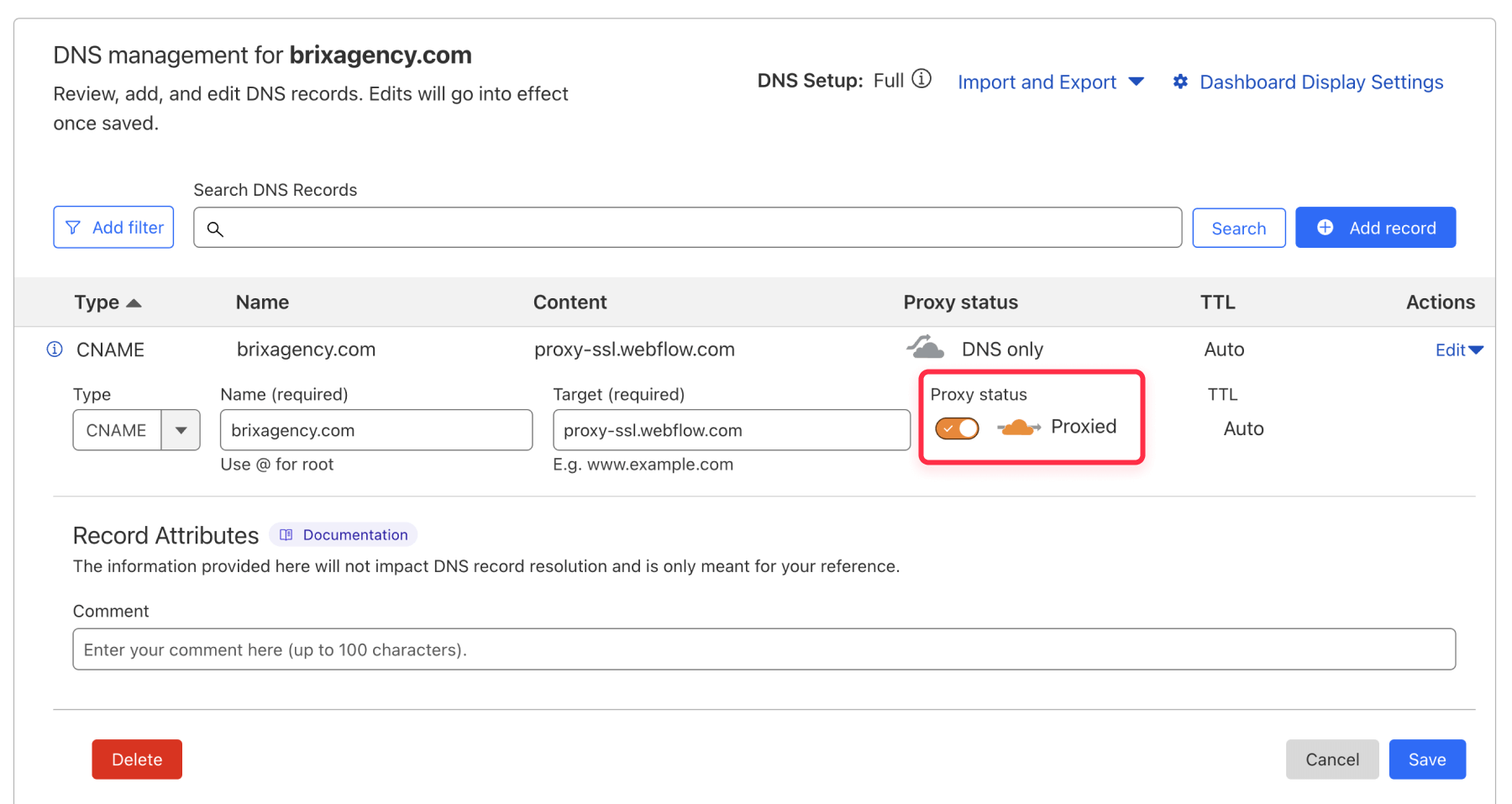The image size is (1512, 804).
Task: Open the Documentation link
Action: tap(344, 535)
